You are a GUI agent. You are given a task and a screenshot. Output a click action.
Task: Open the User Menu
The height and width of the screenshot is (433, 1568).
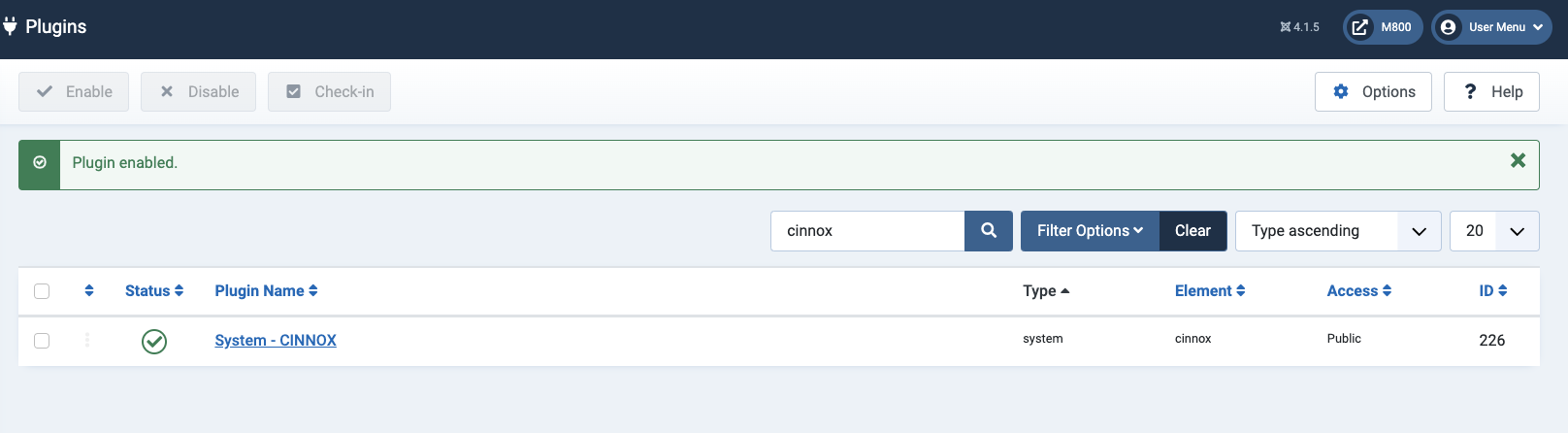[x=1491, y=27]
